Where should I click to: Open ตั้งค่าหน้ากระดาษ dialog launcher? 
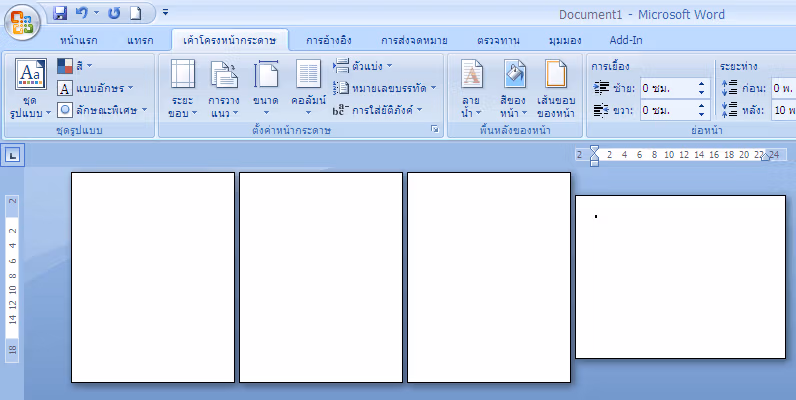point(435,130)
